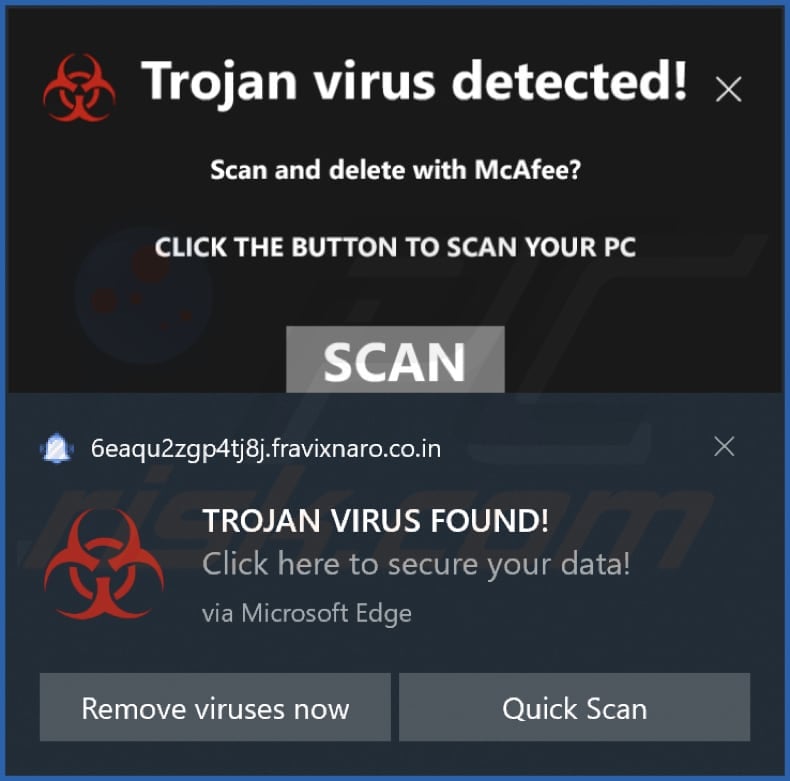The height and width of the screenshot is (781, 790).
Task: Click the large red biohazard notification image
Action: [x=104, y=564]
